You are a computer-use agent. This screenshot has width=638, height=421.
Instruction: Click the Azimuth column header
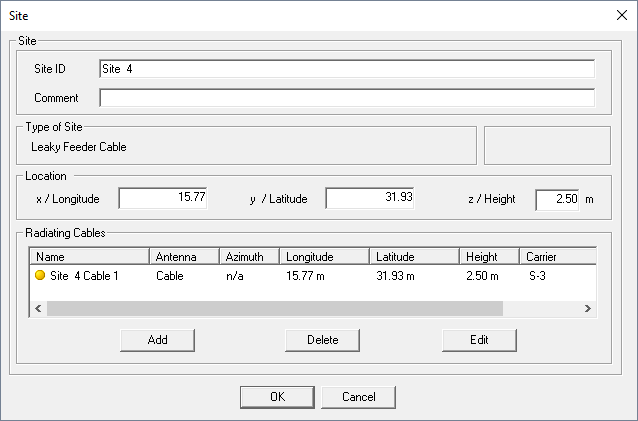[247, 257]
